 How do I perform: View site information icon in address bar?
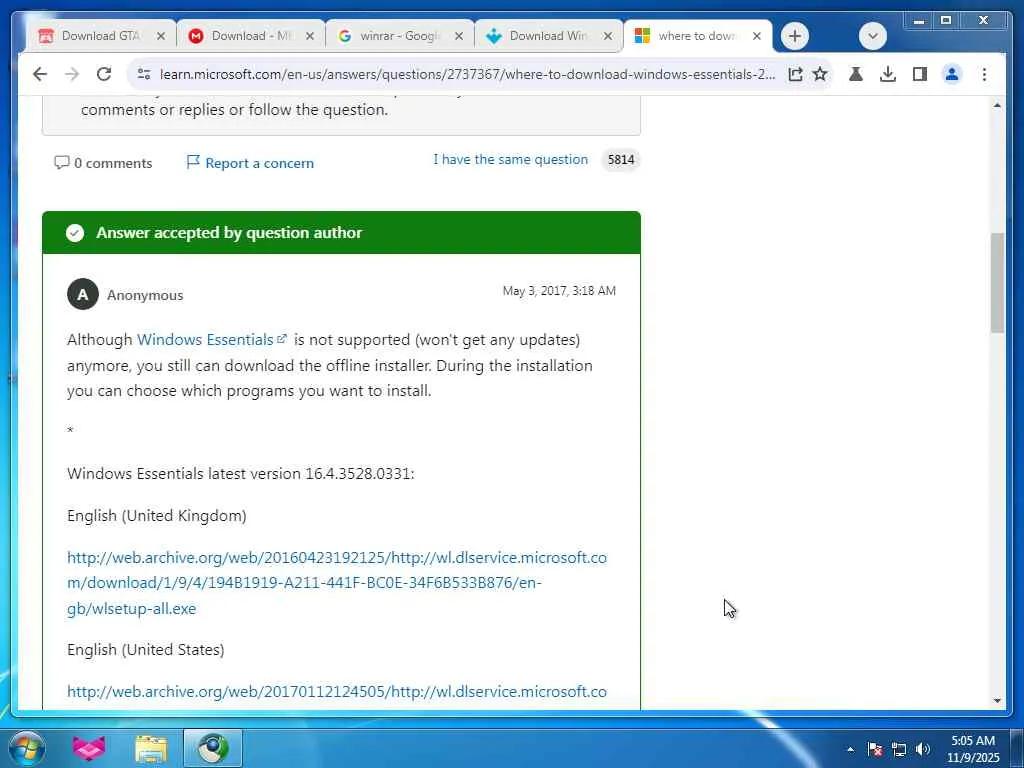click(144, 74)
